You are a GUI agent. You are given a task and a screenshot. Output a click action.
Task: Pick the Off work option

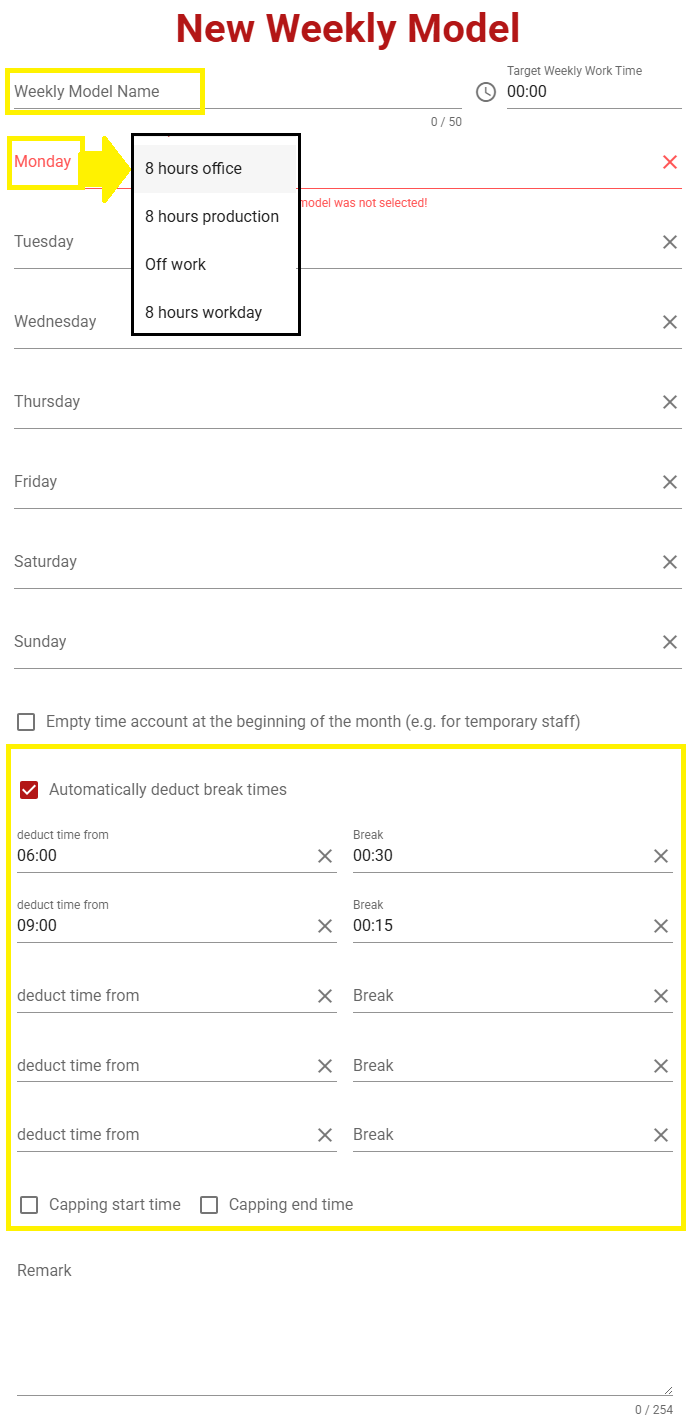click(x=176, y=265)
